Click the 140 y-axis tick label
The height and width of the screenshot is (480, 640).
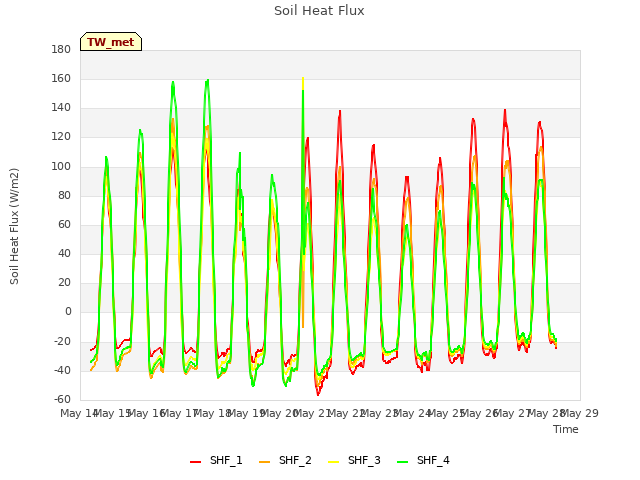(x=61, y=108)
